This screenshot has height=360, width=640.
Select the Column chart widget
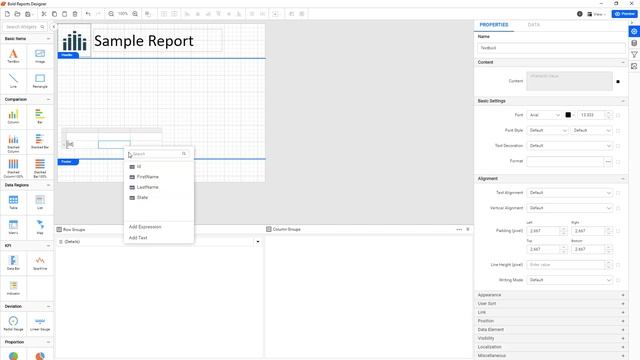point(13,116)
